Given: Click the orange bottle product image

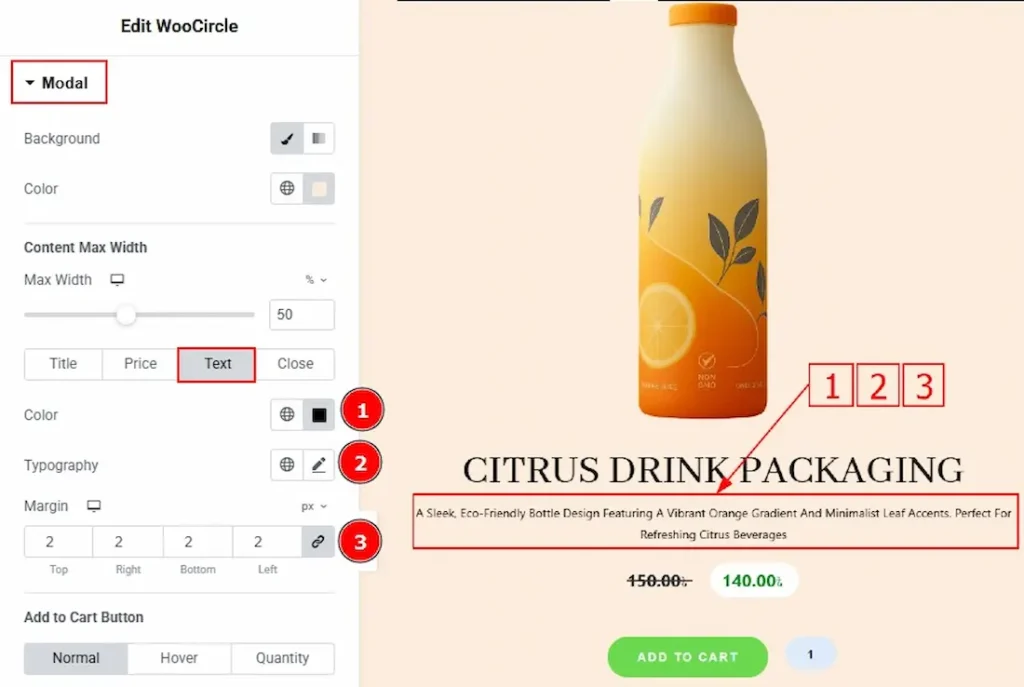Looking at the screenshot, I should (703, 210).
